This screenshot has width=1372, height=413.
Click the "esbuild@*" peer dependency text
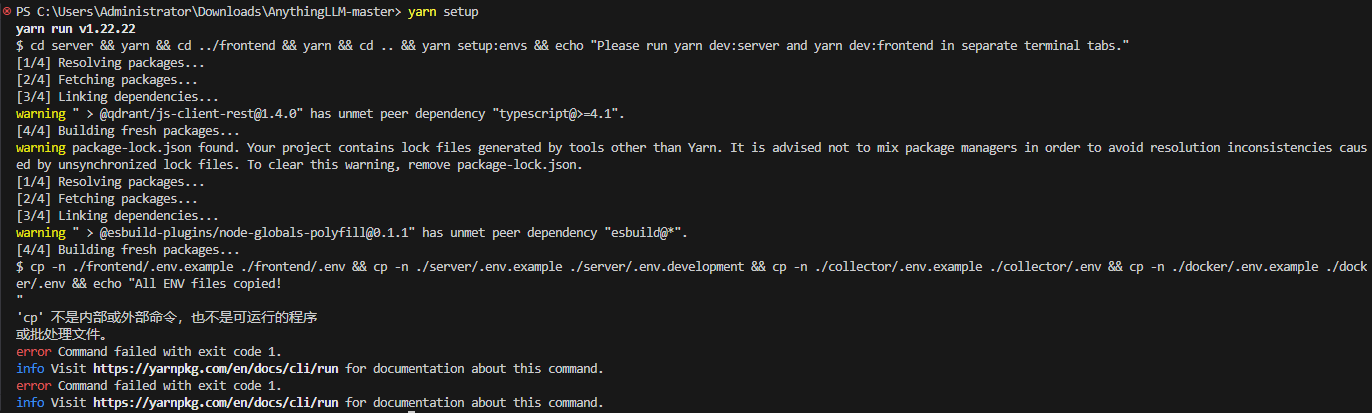click(x=640, y=232)
